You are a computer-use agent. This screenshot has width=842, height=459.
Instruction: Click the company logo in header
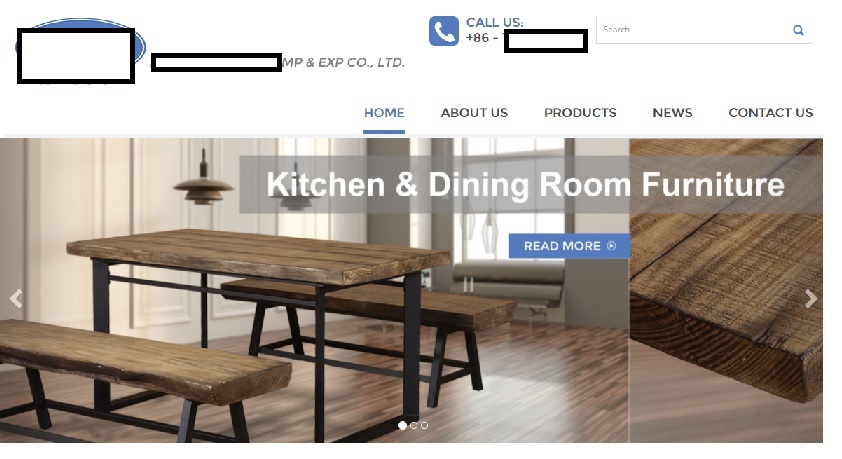point(81,51)
